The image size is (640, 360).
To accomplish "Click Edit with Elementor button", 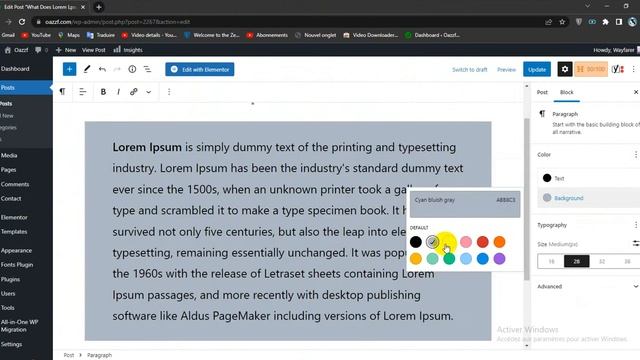I will click(200, 69).
